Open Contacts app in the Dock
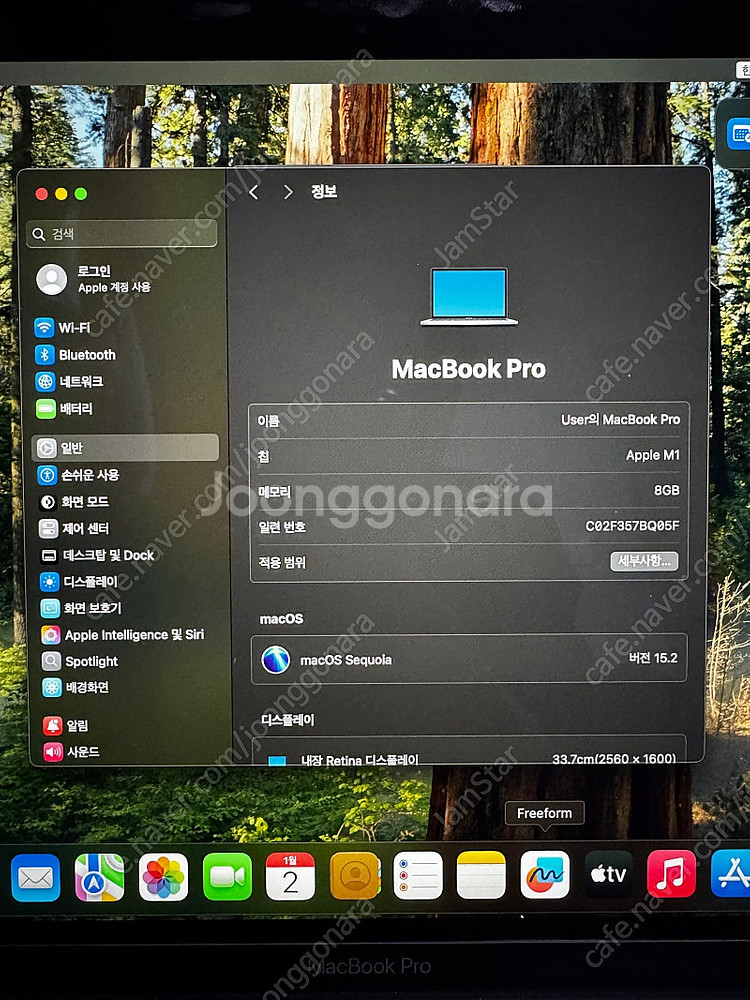 (355, 876)
